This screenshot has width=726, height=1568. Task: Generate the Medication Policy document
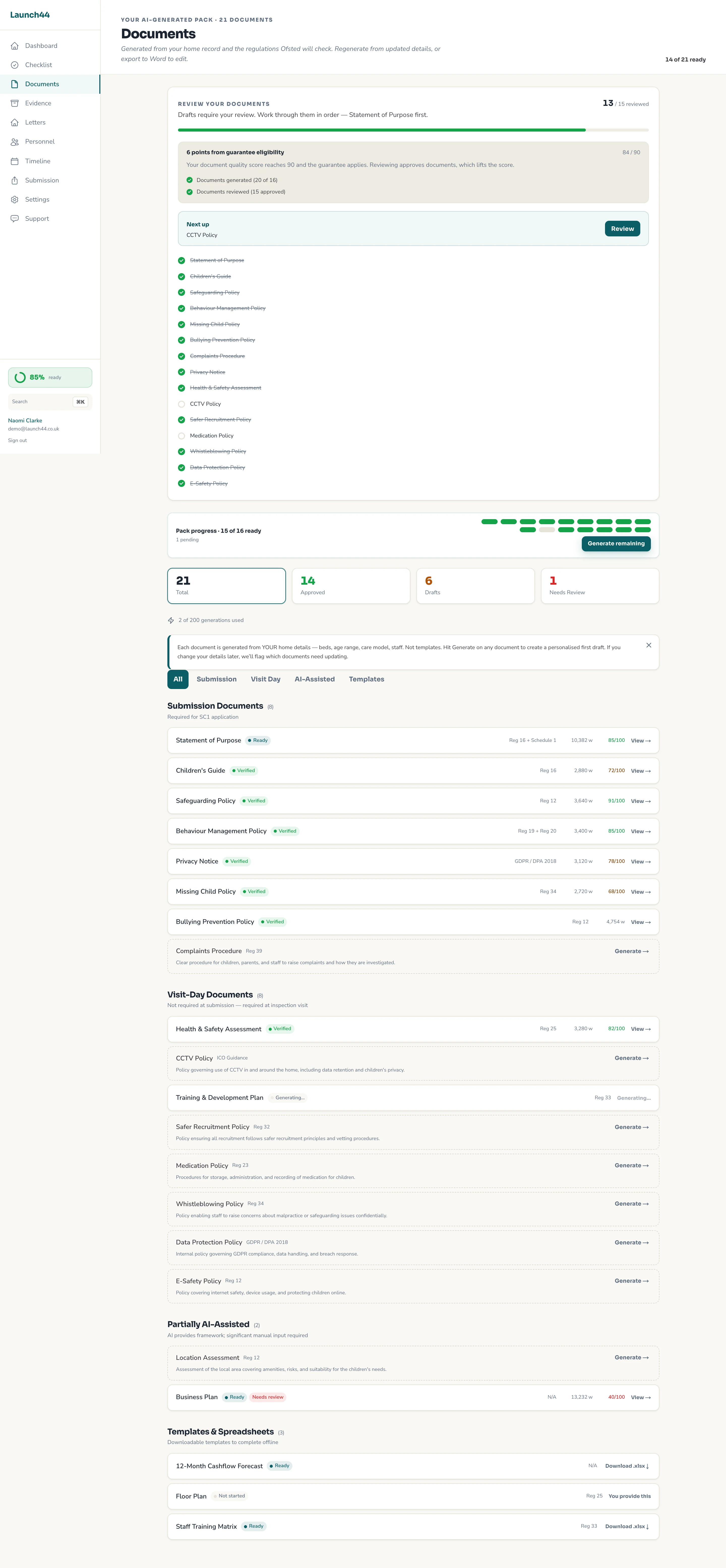coord(632,1166)
